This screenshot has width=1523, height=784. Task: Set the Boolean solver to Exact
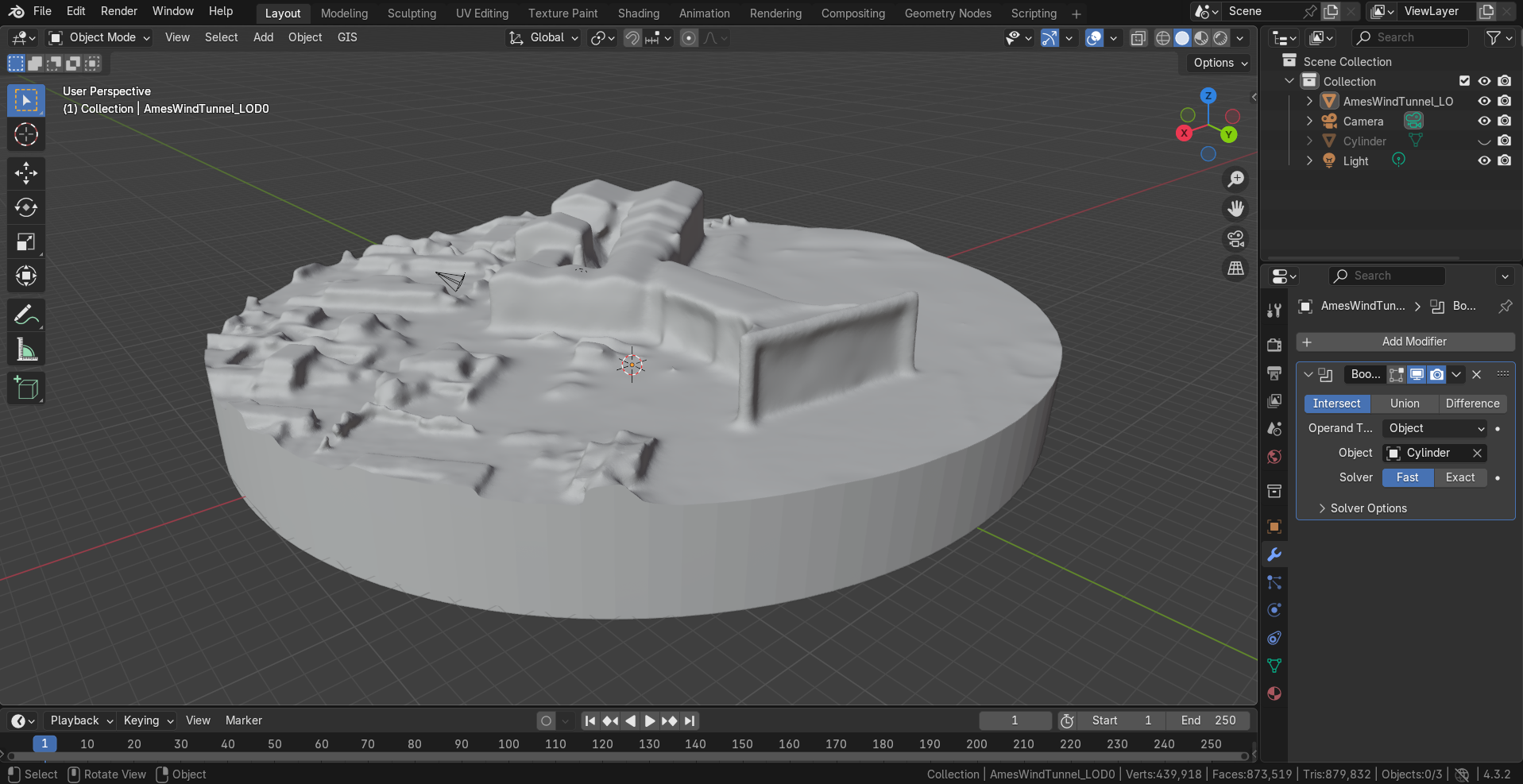[1459, 477]
